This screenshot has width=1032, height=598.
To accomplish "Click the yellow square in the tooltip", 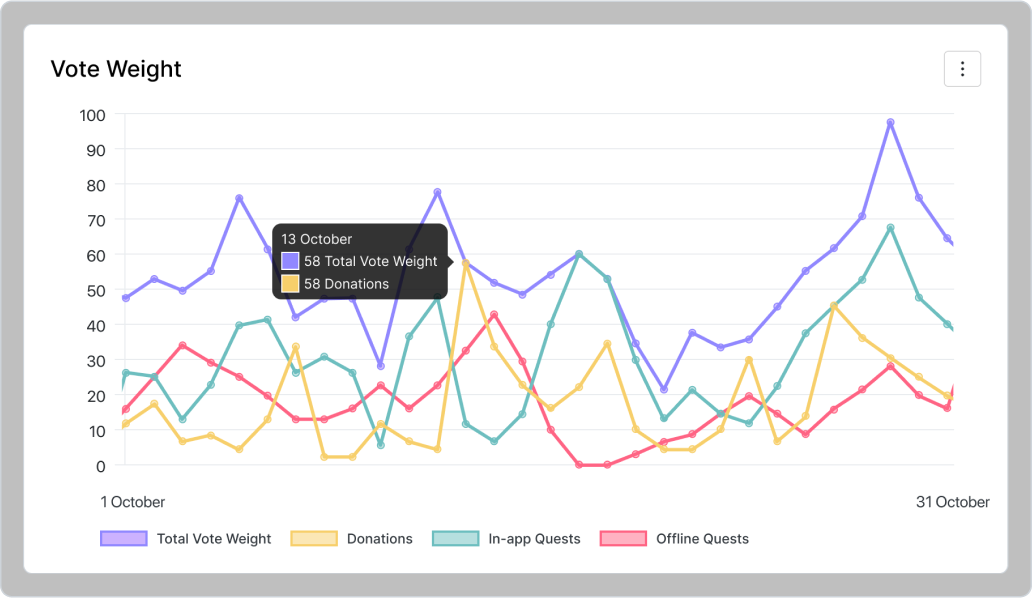I will click(x=290, y=284).
